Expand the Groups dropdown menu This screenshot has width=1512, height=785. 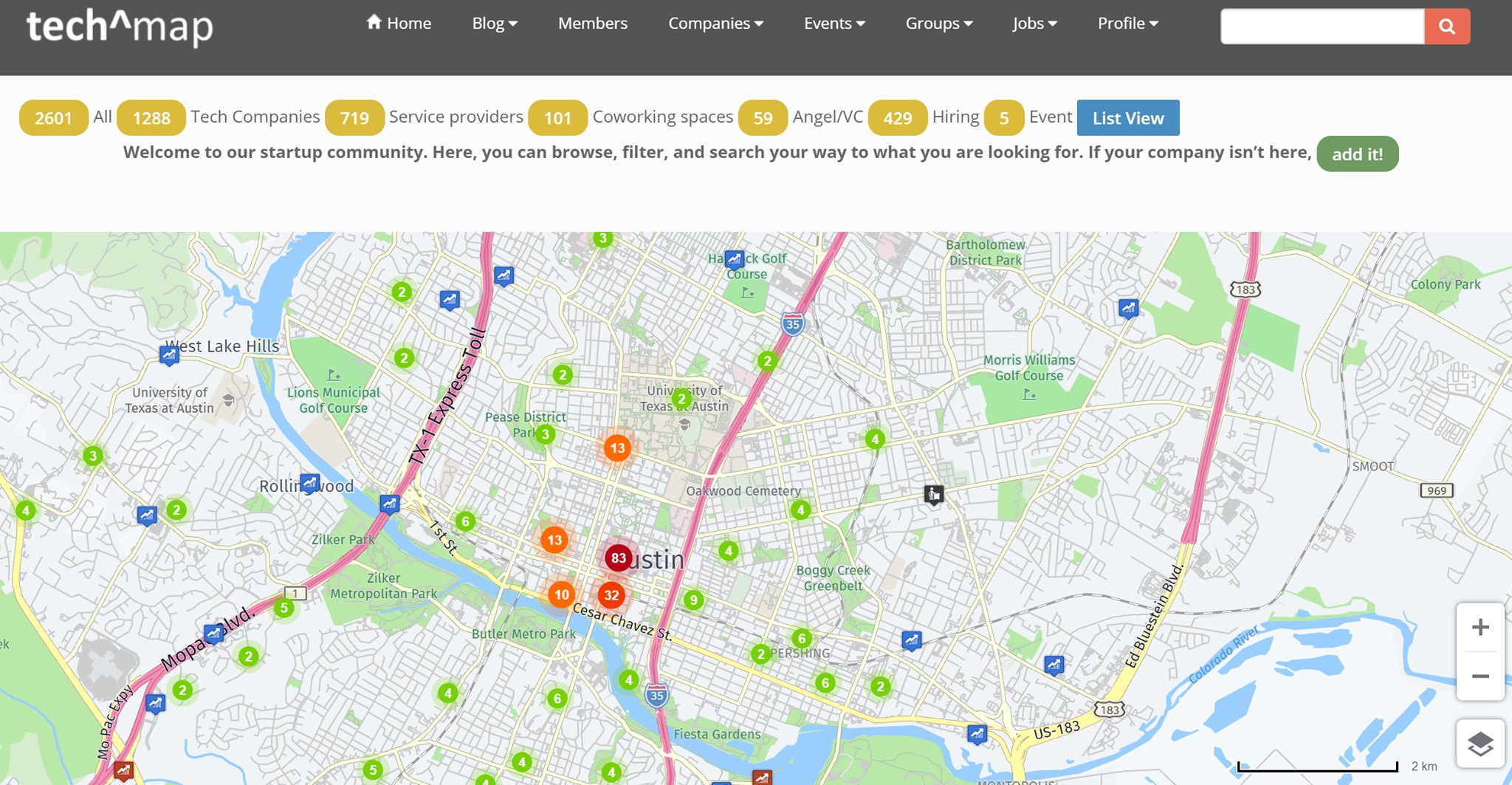pyautogui.click(x=939, y=23)
